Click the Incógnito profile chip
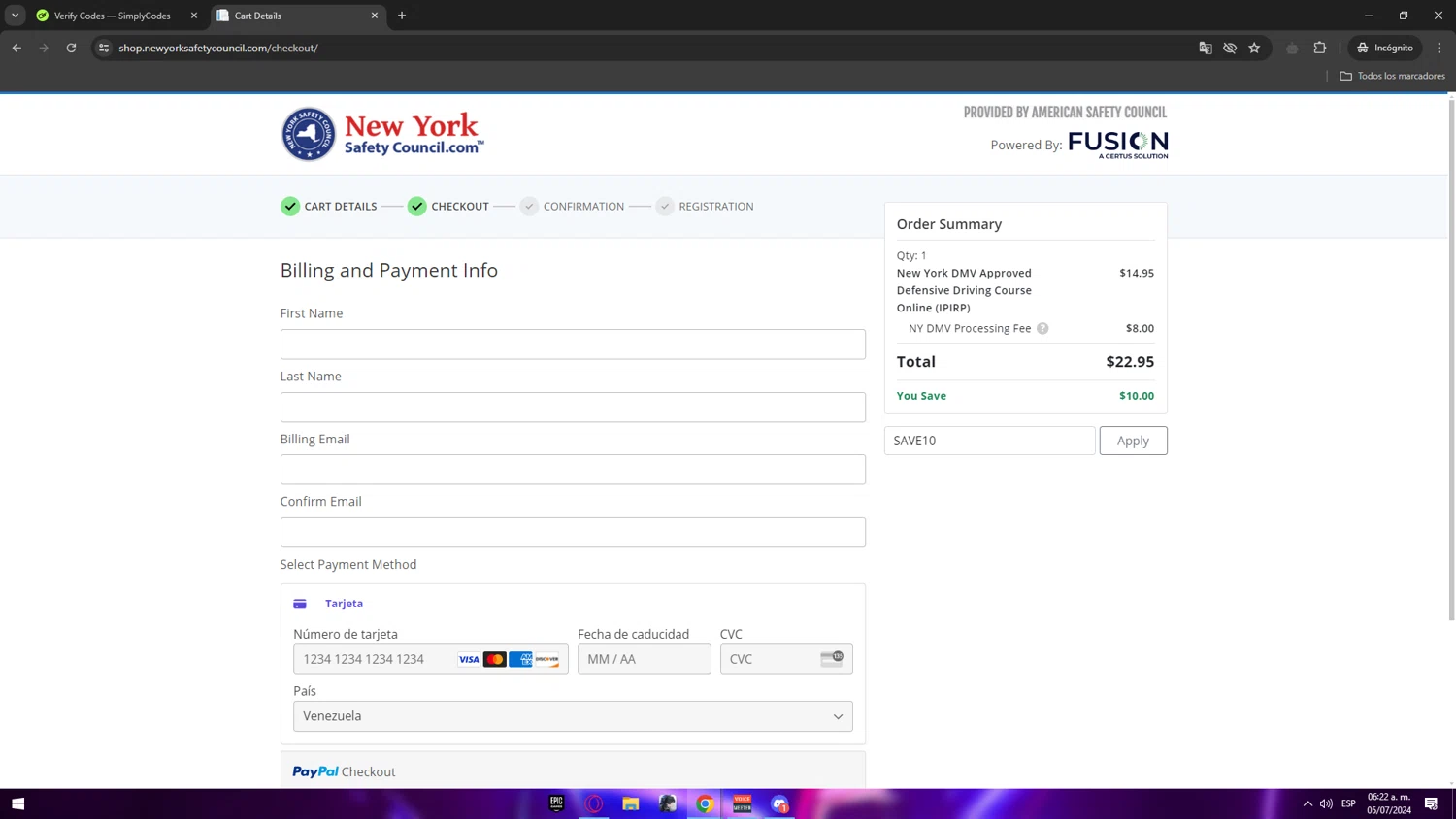This screenshot has height=819, width=1456. point(1385,48)
